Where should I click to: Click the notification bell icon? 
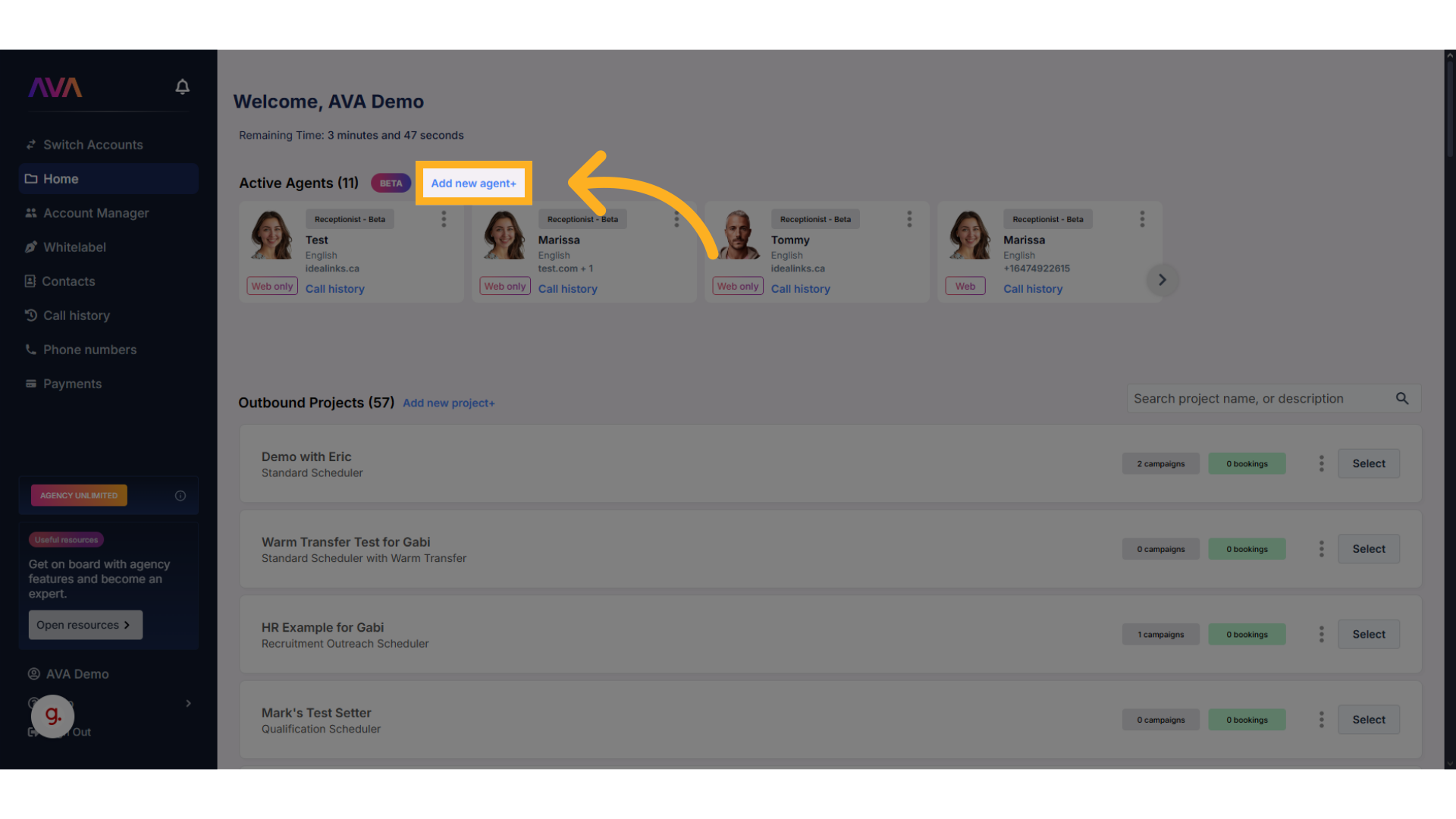tap(182, 87)
